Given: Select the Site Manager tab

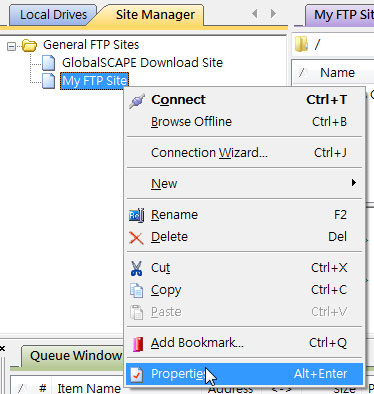Looking at the screenshot, I should coord(155,15).
